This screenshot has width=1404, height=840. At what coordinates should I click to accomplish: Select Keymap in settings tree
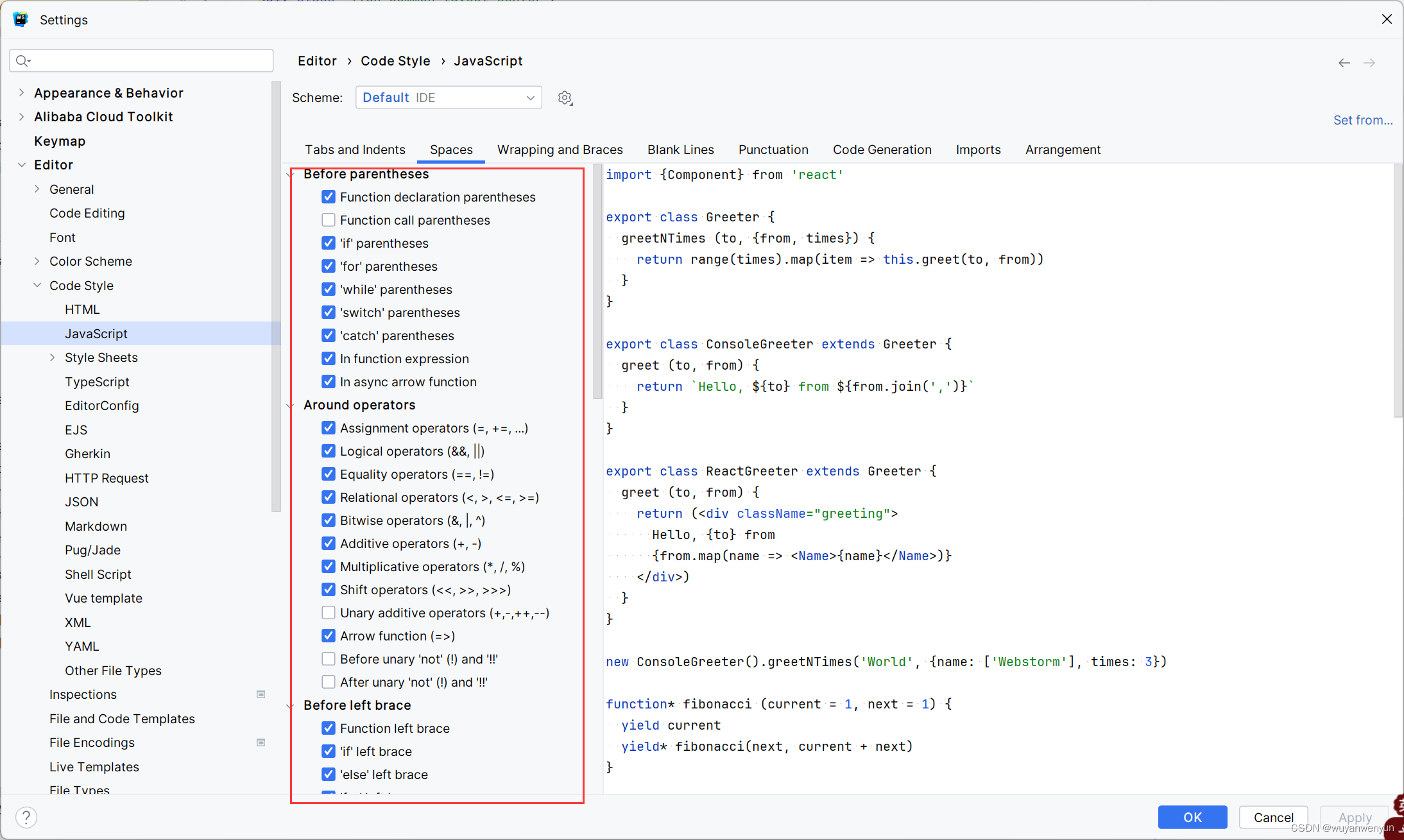60,141
